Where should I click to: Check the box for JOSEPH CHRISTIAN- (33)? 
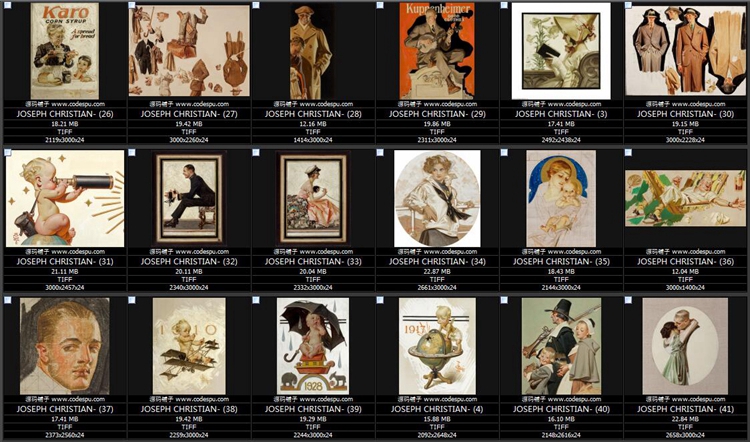tap(256, 153)
